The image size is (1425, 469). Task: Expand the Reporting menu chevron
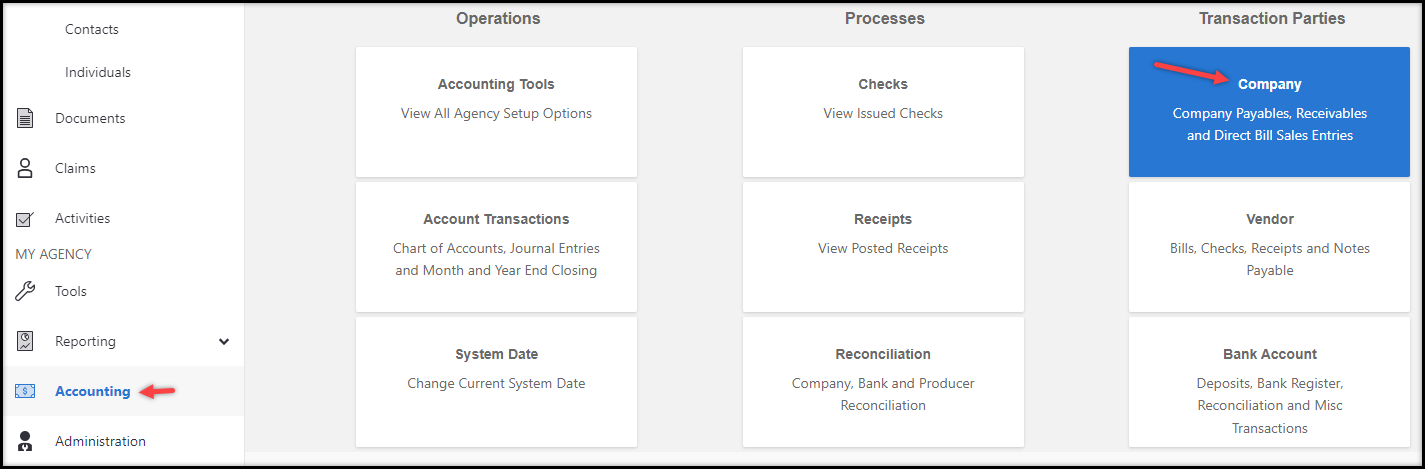point(224,341)
